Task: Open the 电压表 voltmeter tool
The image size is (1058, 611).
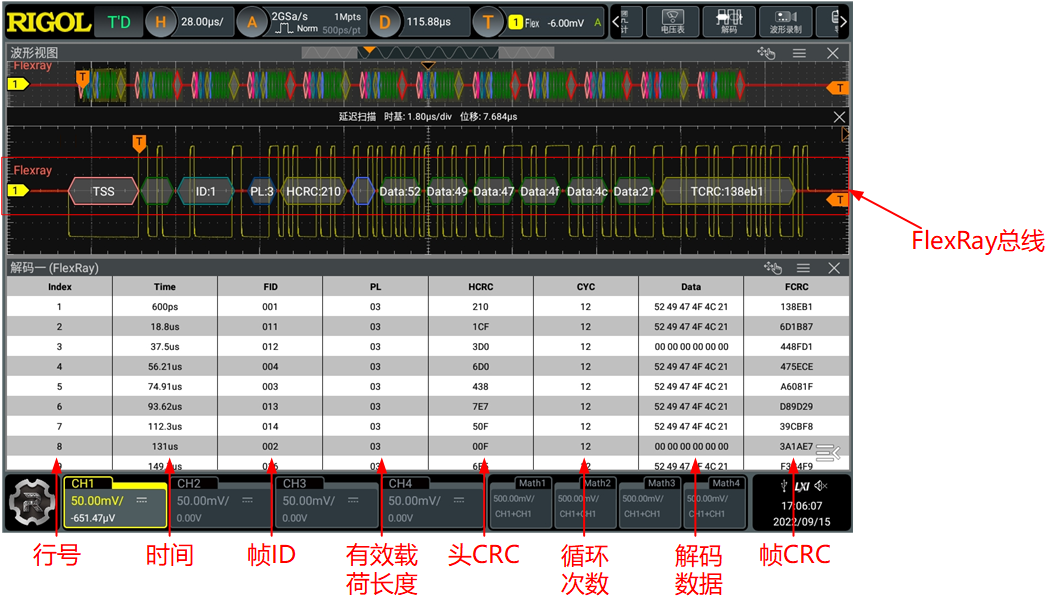Action: point(672,22)
